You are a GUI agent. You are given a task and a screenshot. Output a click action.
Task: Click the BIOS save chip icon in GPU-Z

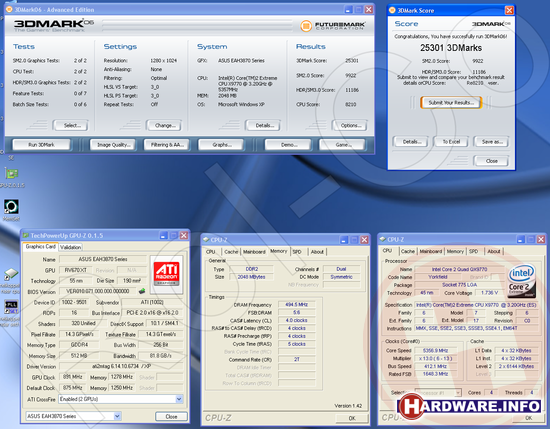142,291
